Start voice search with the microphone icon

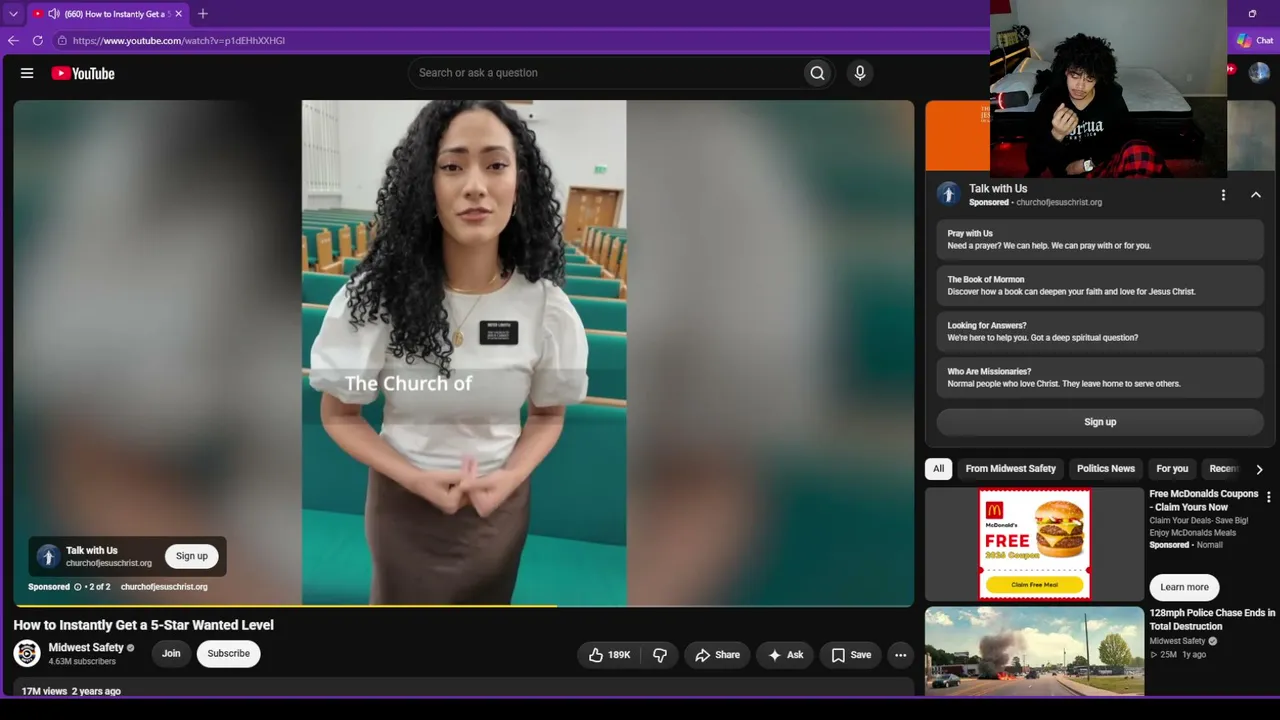(859, 73)
